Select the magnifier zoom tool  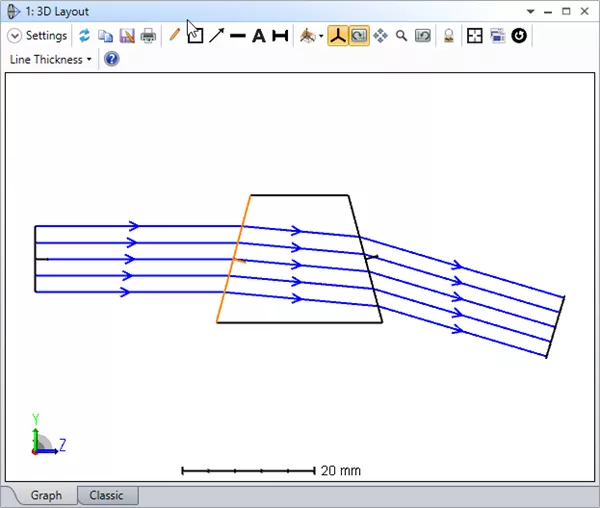(401, 36)
